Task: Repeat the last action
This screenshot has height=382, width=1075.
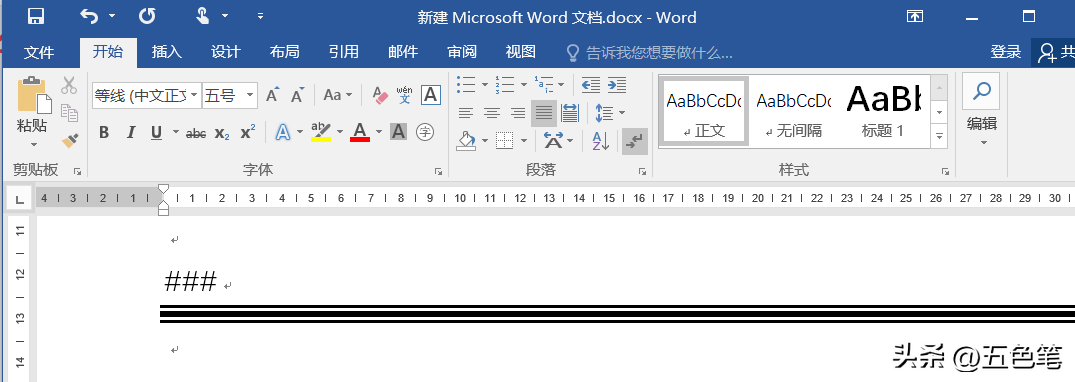Action: (147, 16)
